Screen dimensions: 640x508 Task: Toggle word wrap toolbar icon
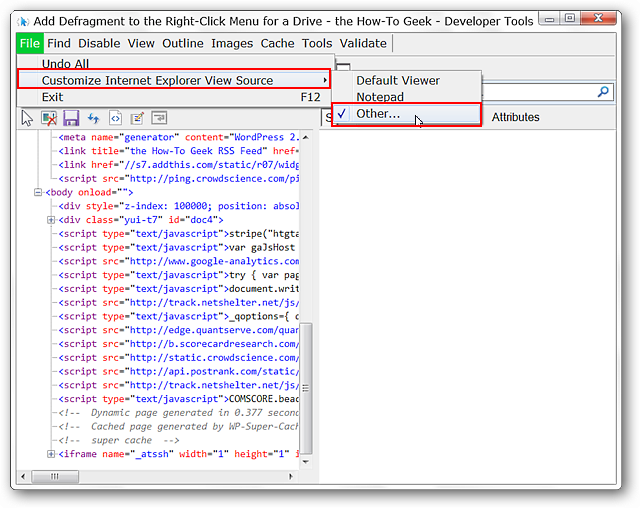(159, 118)
